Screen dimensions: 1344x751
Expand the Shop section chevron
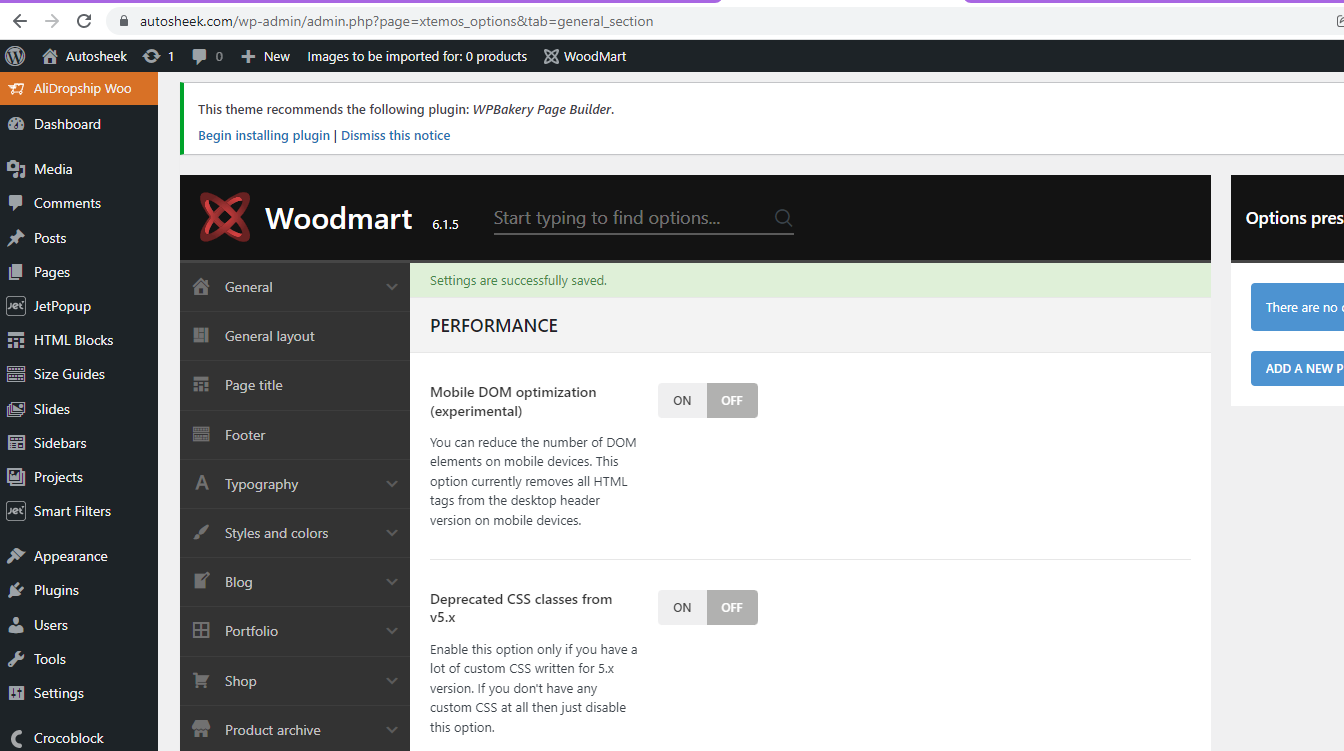[x=392, y=681]
